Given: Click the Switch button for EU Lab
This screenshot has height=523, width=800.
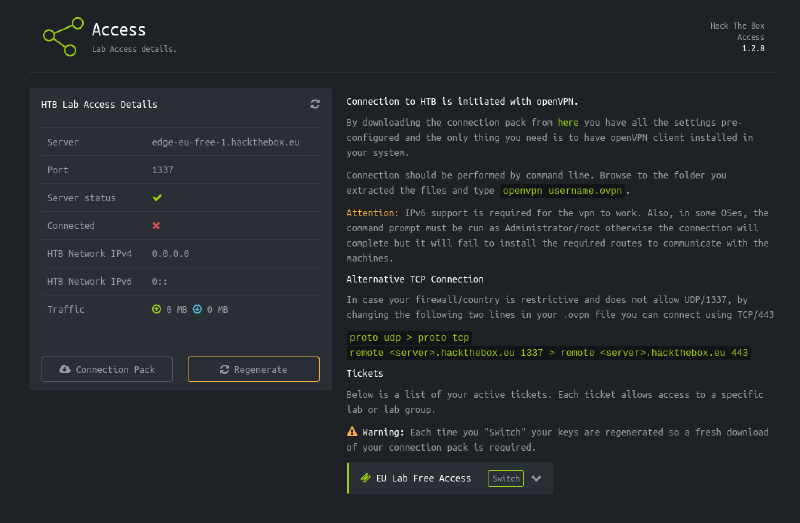Looking at the screenshot, I should click(506, 479).
